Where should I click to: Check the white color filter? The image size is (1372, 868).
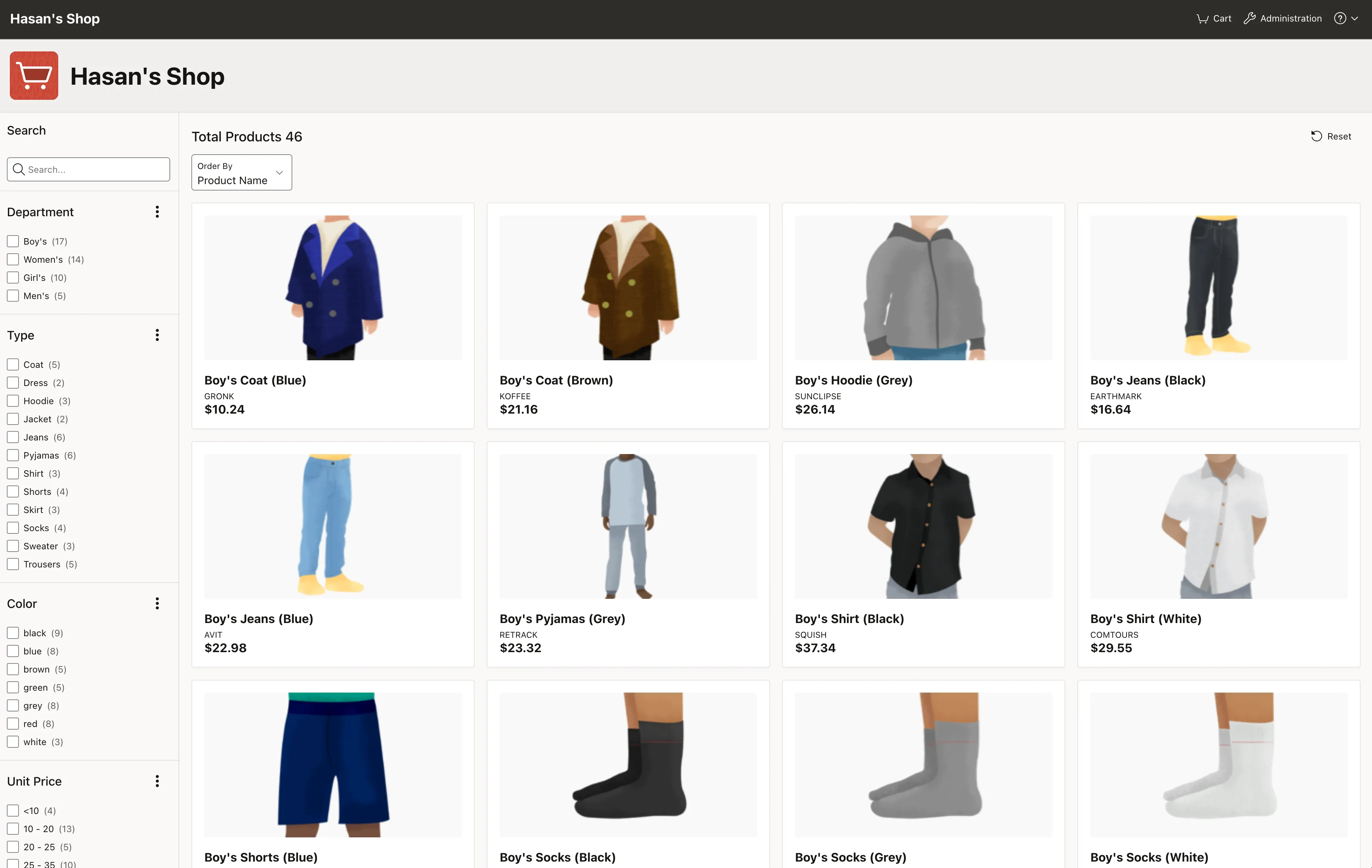(x=13, y=742)
